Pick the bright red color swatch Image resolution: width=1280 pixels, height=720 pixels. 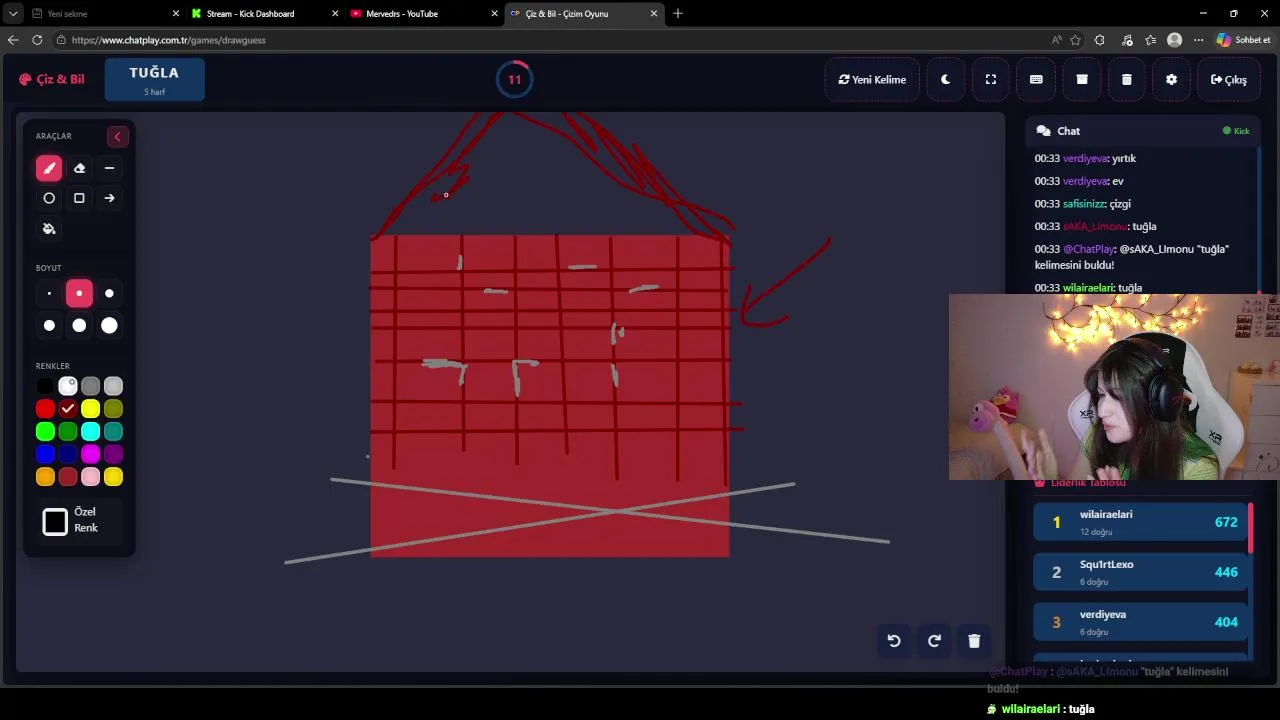tap(45, 409)
